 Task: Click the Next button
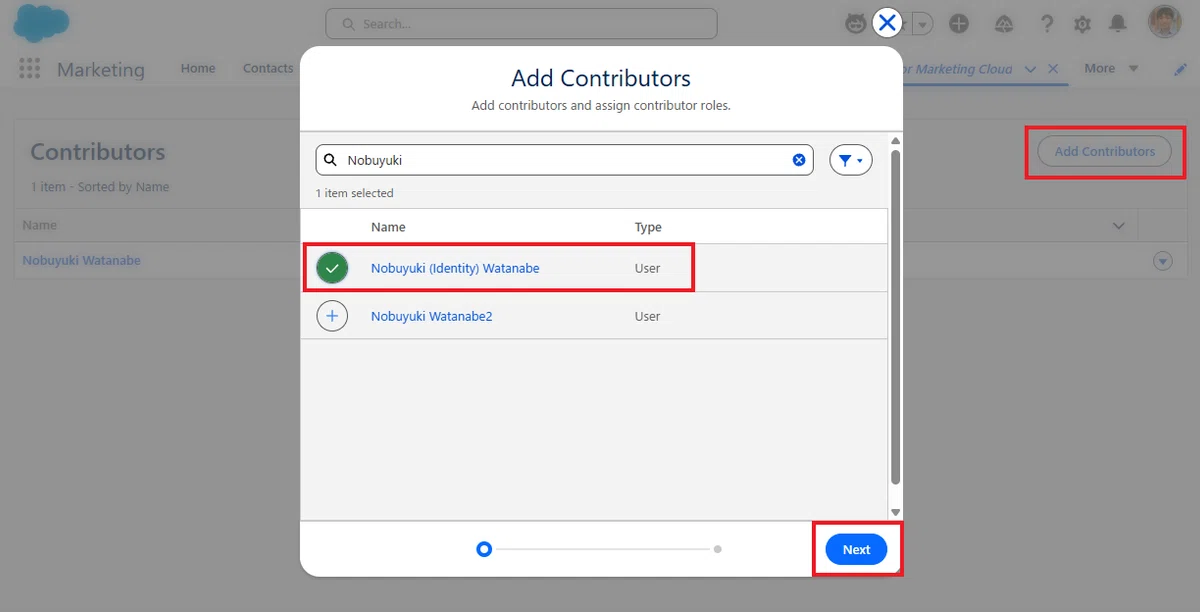tap(857, 549)
